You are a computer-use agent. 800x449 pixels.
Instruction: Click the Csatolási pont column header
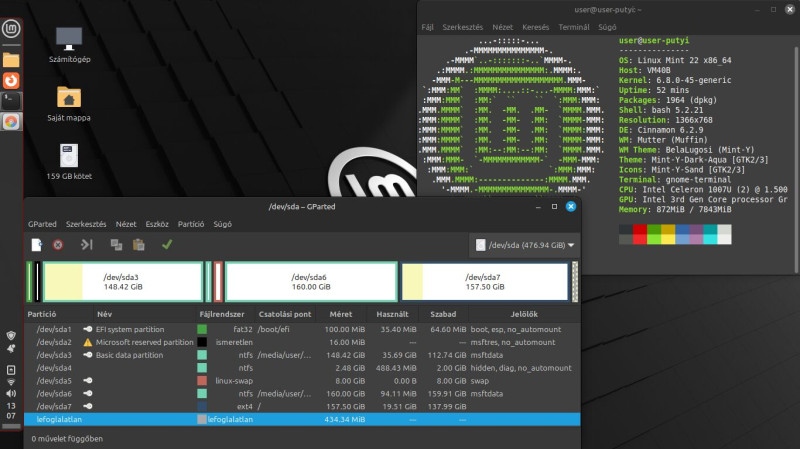pos(285,314)
